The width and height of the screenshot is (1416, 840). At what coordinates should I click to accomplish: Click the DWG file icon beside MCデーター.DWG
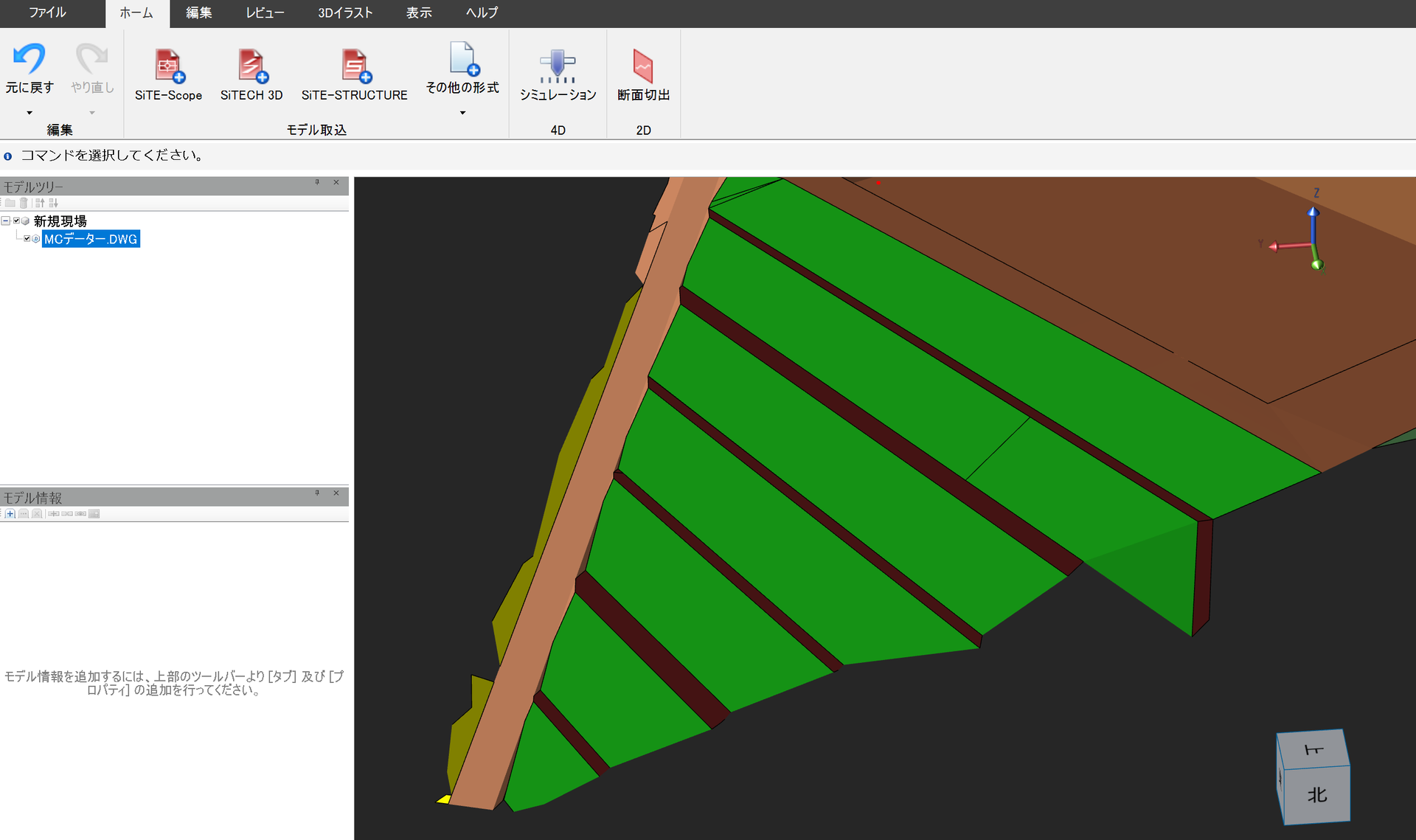(35, 238)
